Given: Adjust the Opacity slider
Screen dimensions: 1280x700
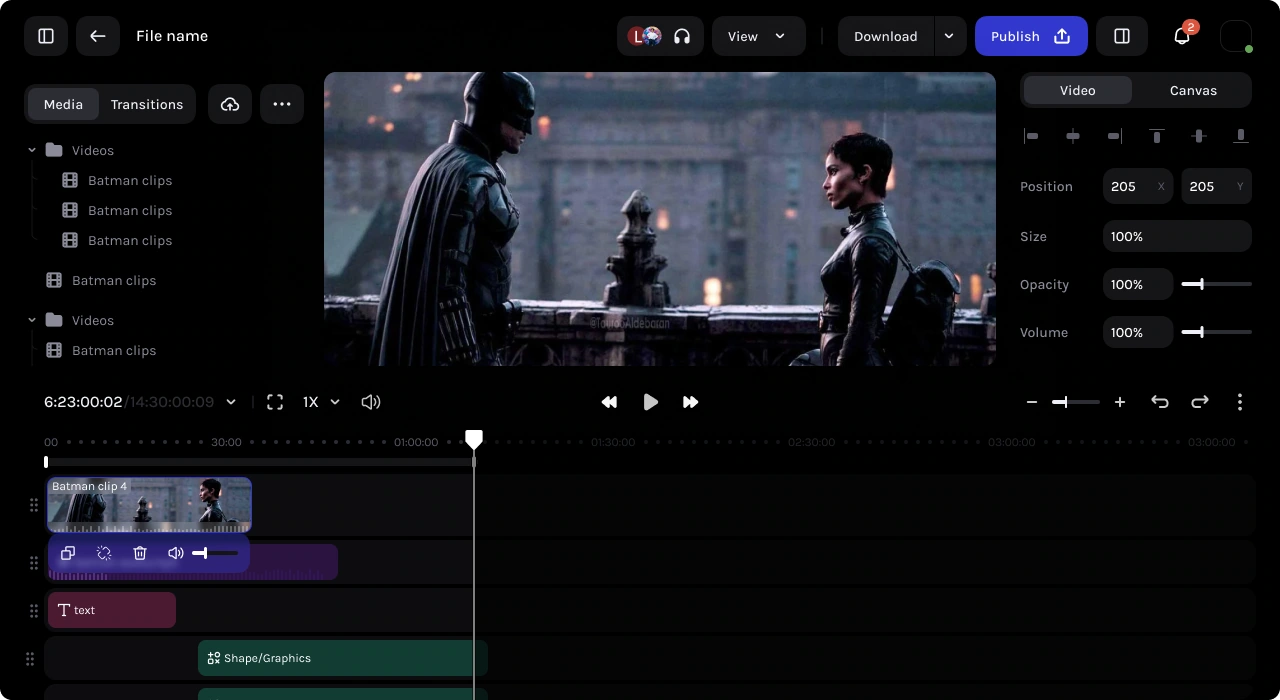Looking at the screenshot, I should point(1216,284).
